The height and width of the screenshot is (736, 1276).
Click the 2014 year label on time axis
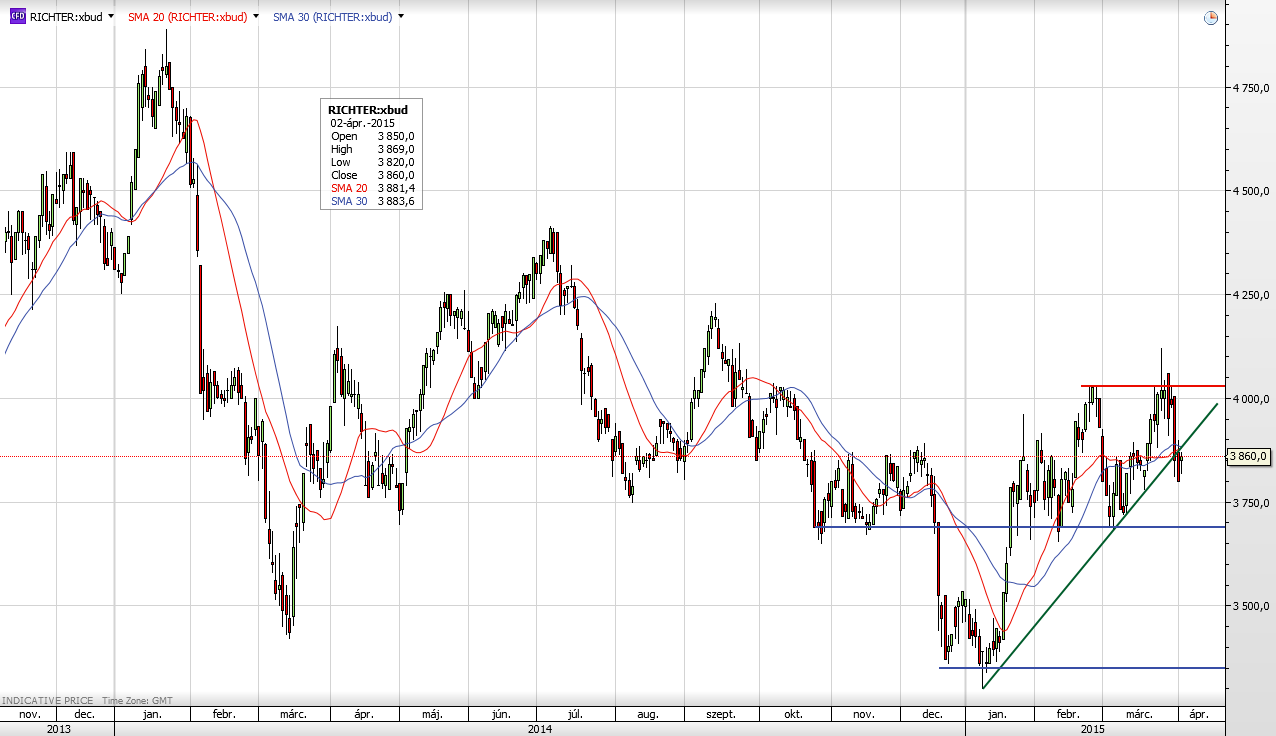[540, 729]
